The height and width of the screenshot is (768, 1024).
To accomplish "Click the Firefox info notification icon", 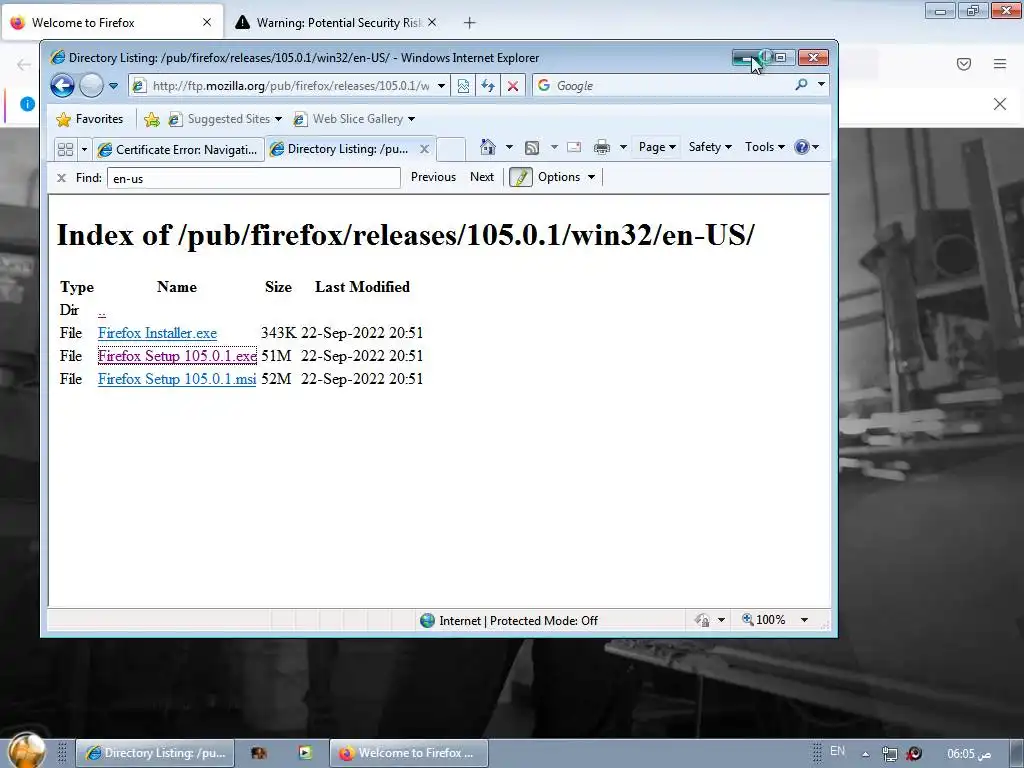I will click(27, 104).
